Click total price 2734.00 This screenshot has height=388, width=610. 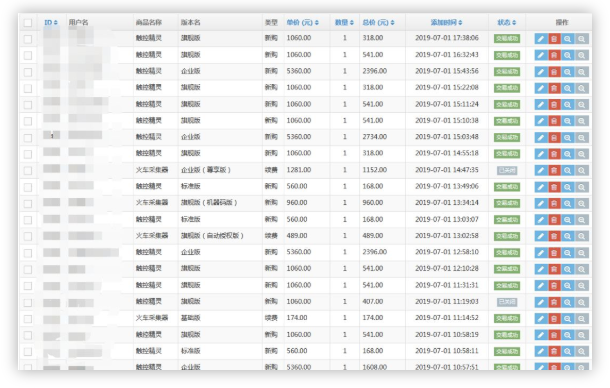coord(375,137)
